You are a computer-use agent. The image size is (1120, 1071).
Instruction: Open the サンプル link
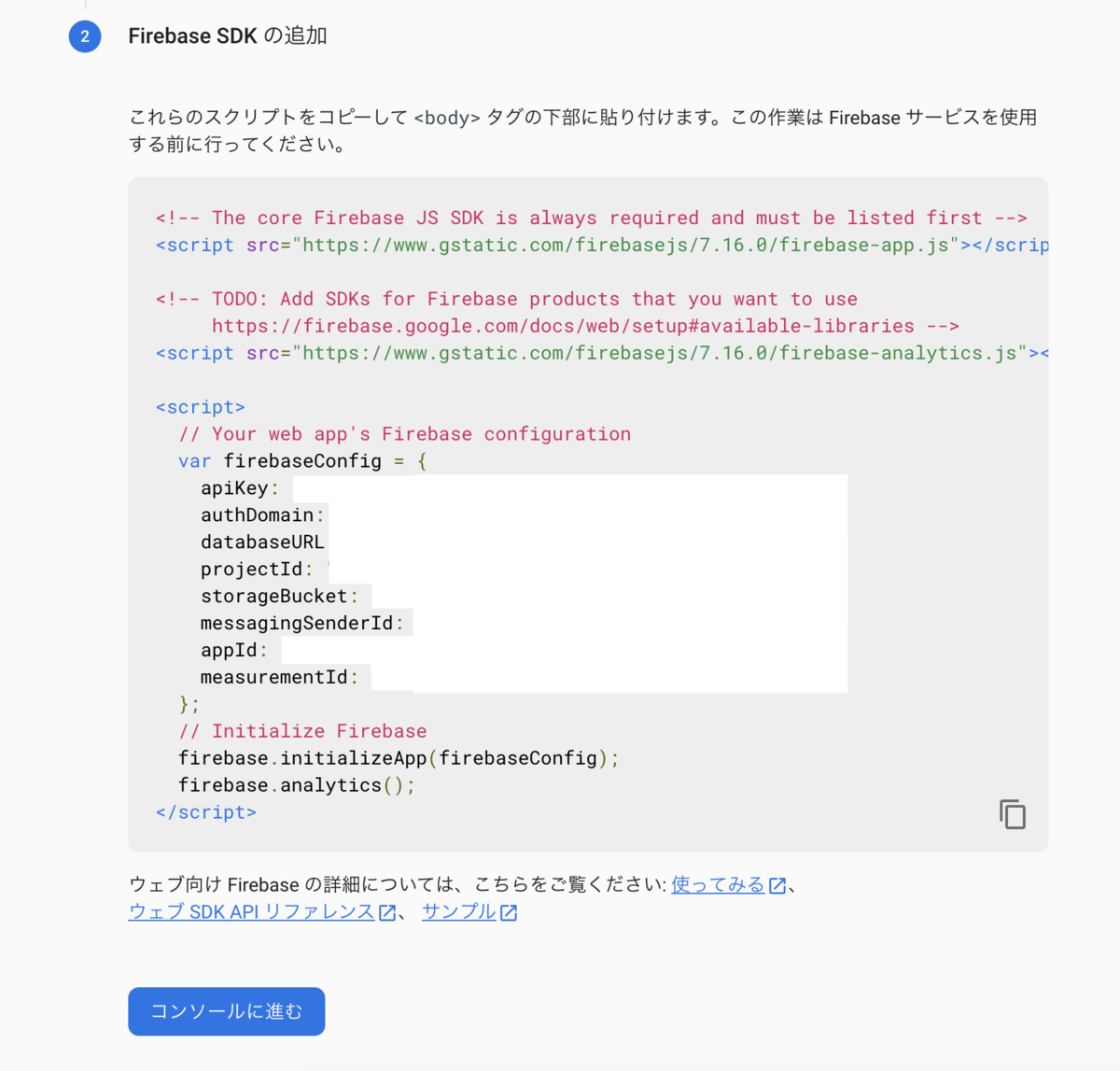(x=458, y=911)
